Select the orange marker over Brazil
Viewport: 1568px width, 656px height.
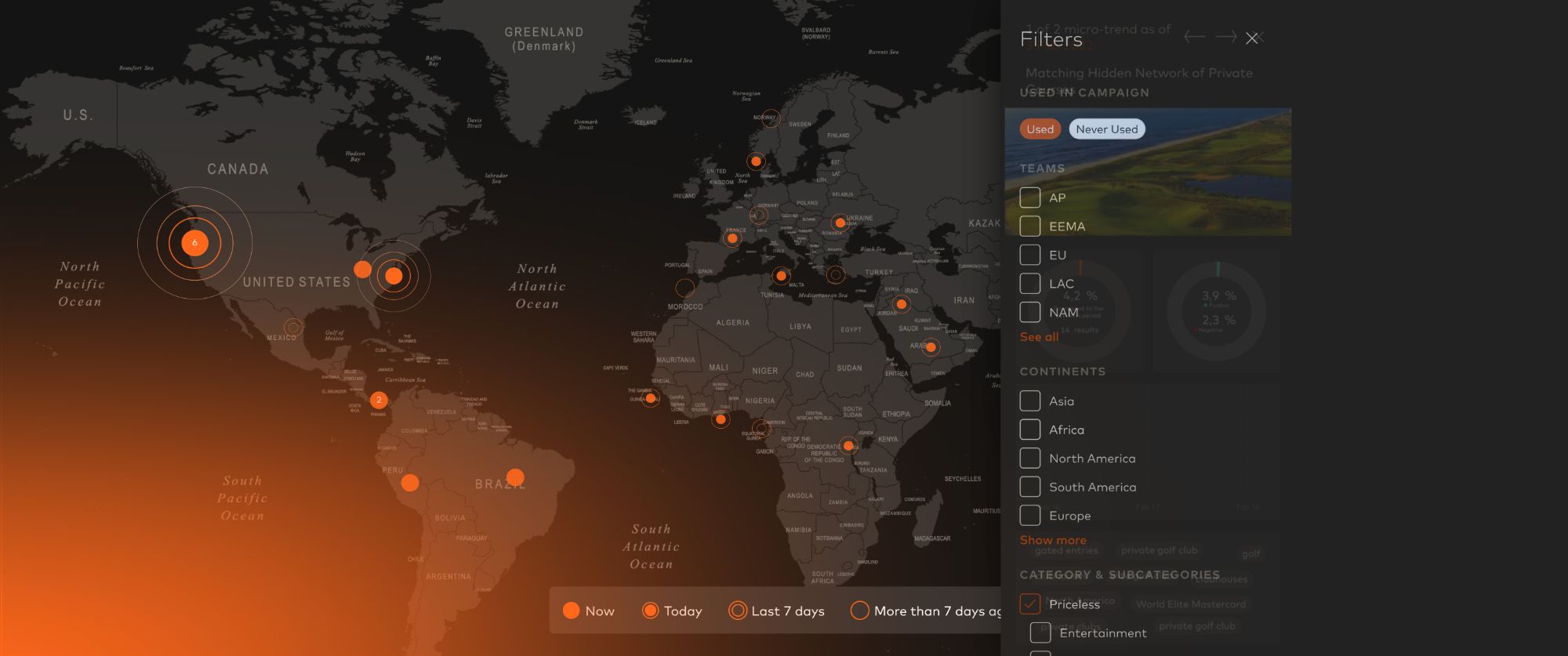[515, 477]
